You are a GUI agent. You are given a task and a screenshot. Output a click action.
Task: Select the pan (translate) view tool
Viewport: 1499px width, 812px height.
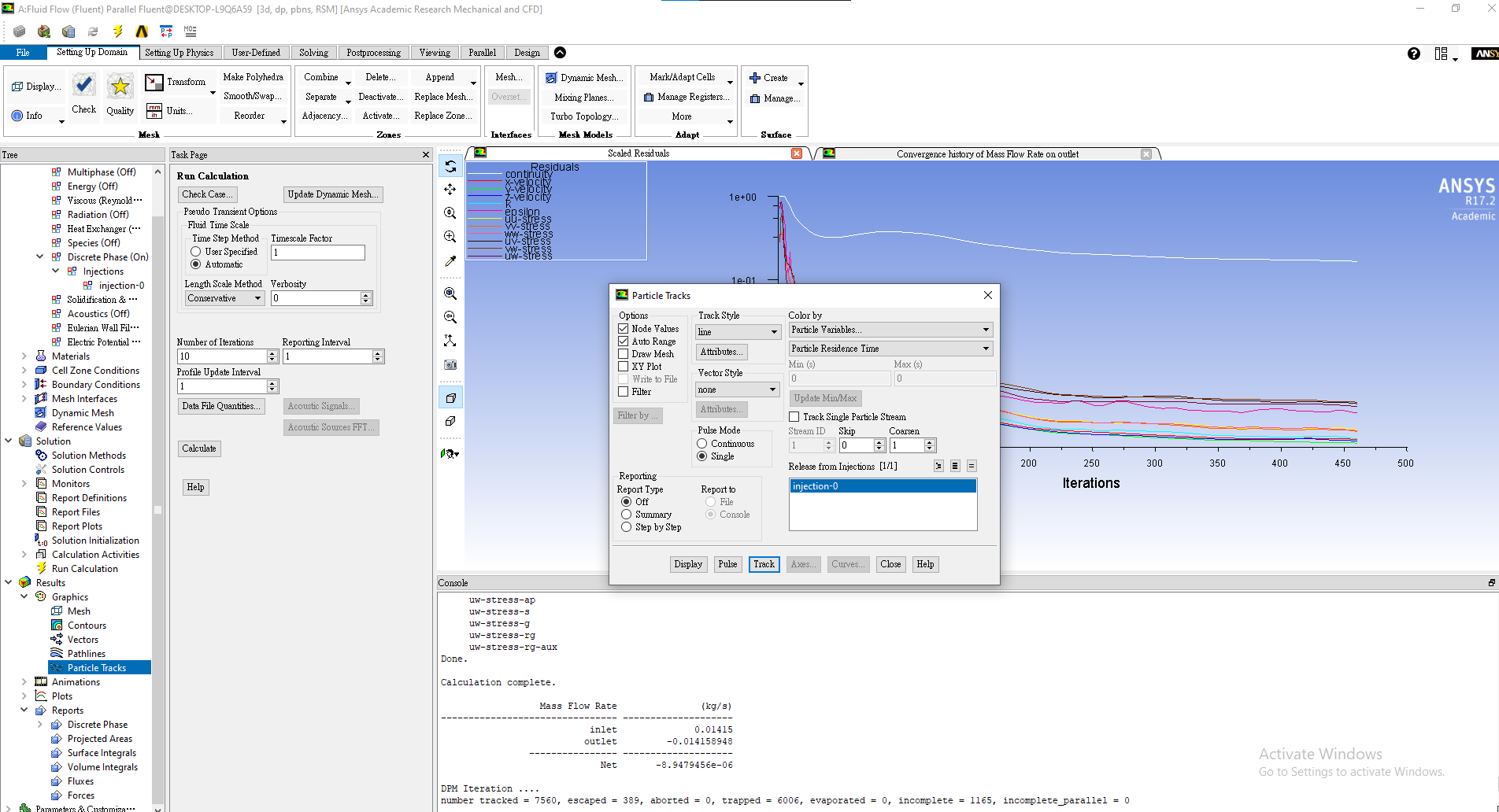coord(450,190)
